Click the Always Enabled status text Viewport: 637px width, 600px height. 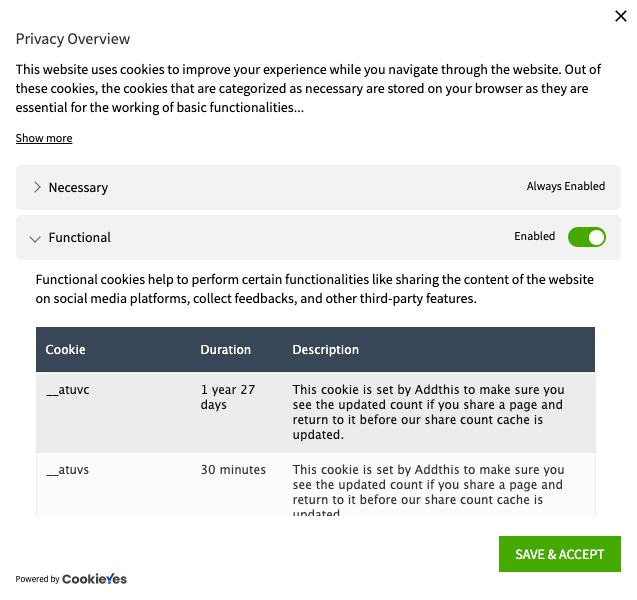coord(565,186)
